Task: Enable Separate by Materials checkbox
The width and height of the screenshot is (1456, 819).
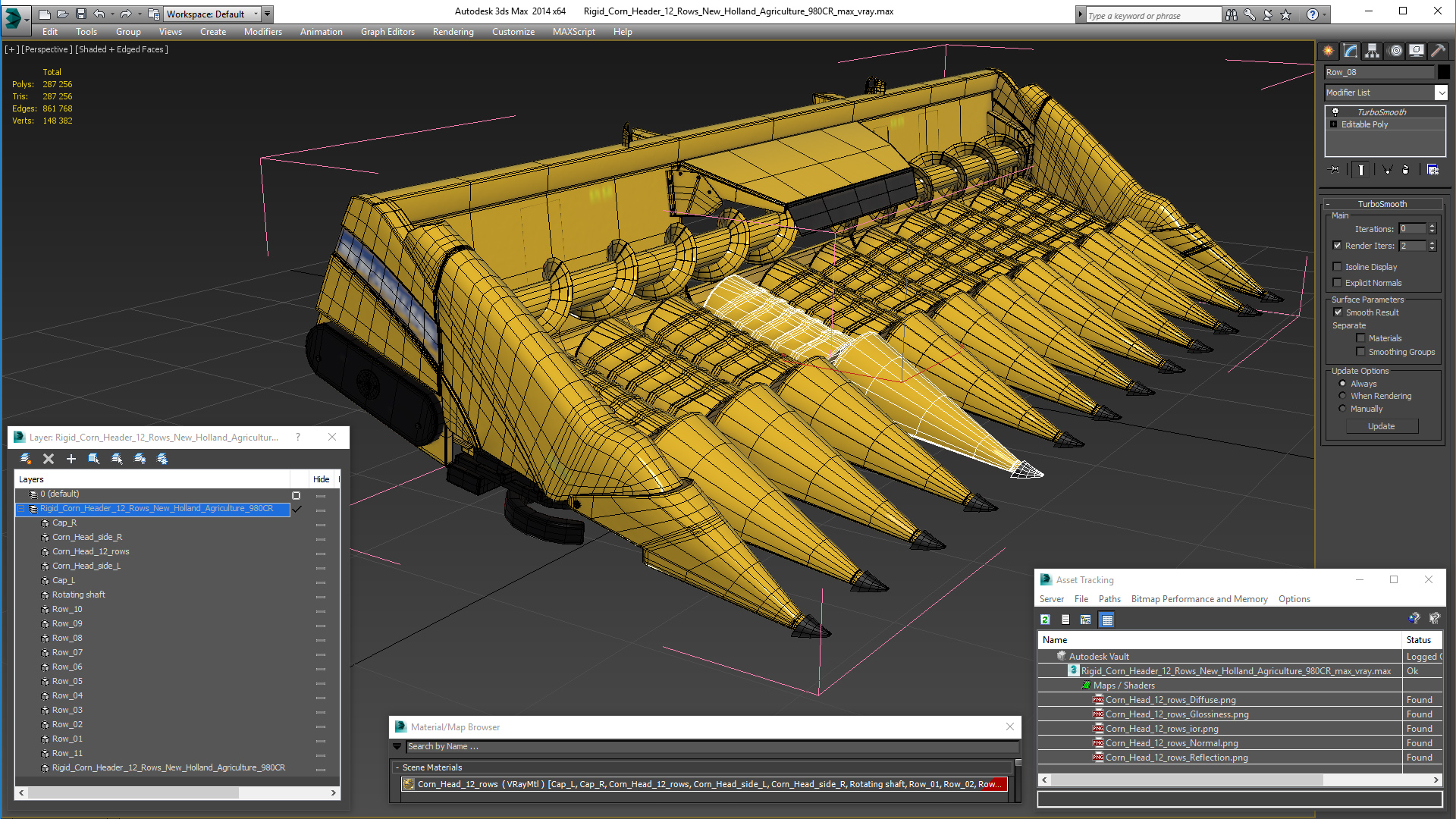Action: point(1360,338)
